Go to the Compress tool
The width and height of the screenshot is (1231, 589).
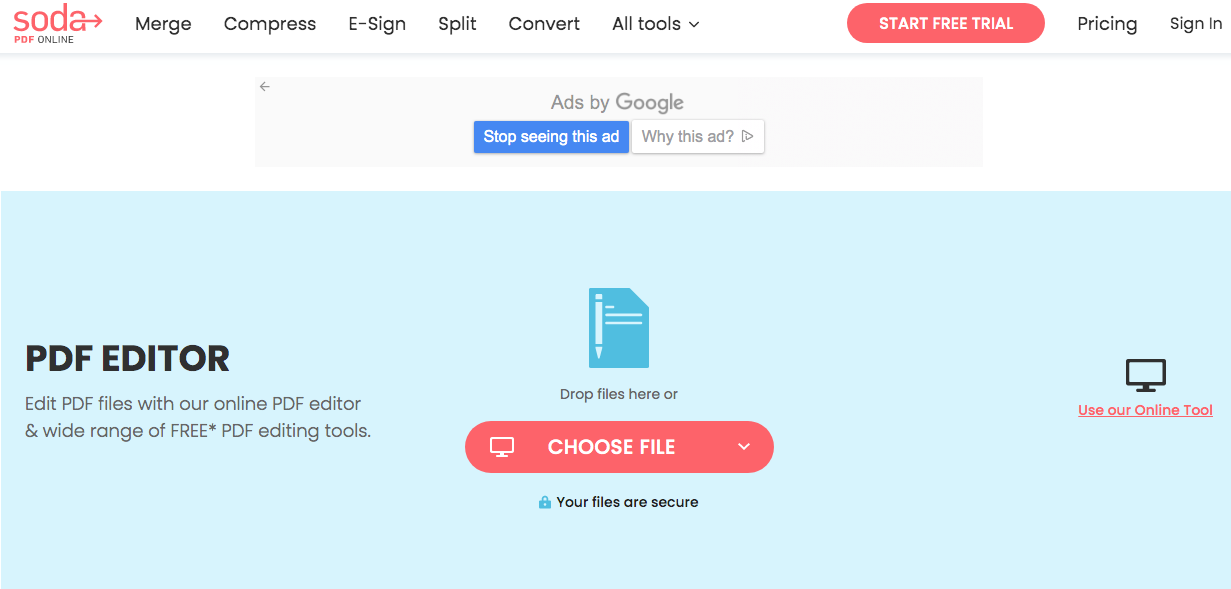click(270, 24)
